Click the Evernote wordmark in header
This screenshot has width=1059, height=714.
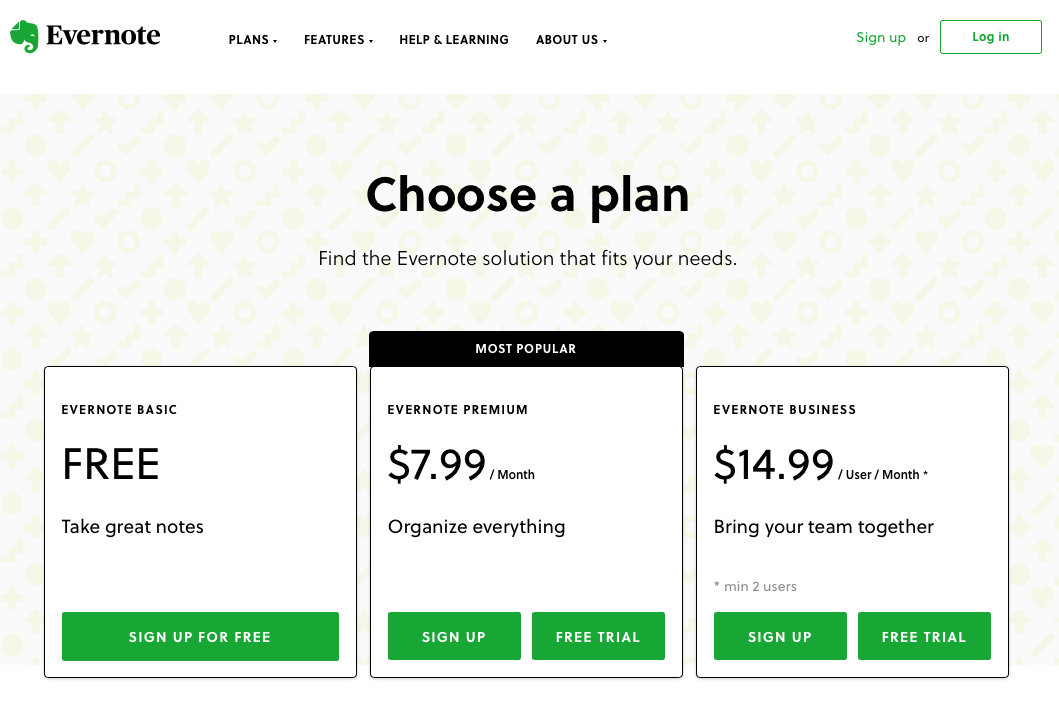(x=103, y=36)
